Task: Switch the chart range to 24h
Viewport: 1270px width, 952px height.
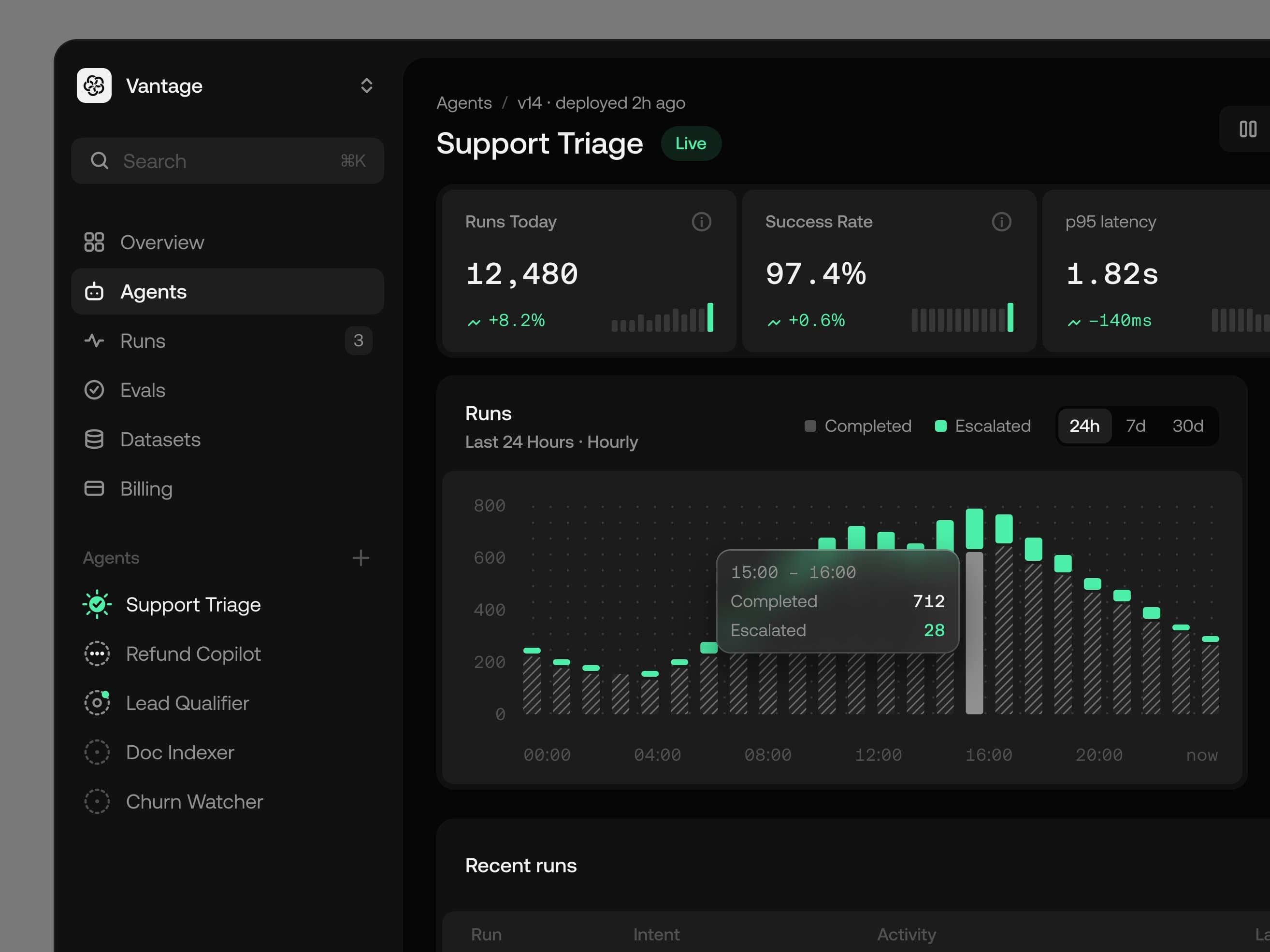Action: coord(1084,426)
